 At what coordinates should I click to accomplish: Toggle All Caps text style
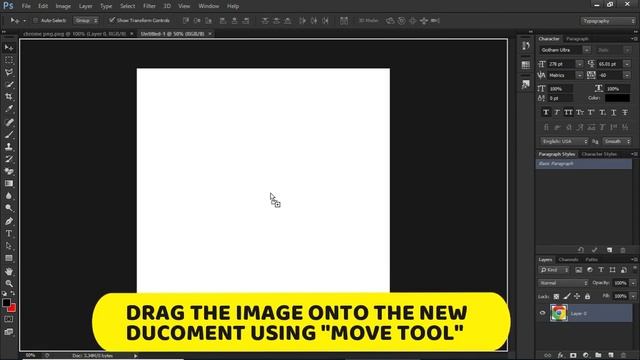coord(568,112)
